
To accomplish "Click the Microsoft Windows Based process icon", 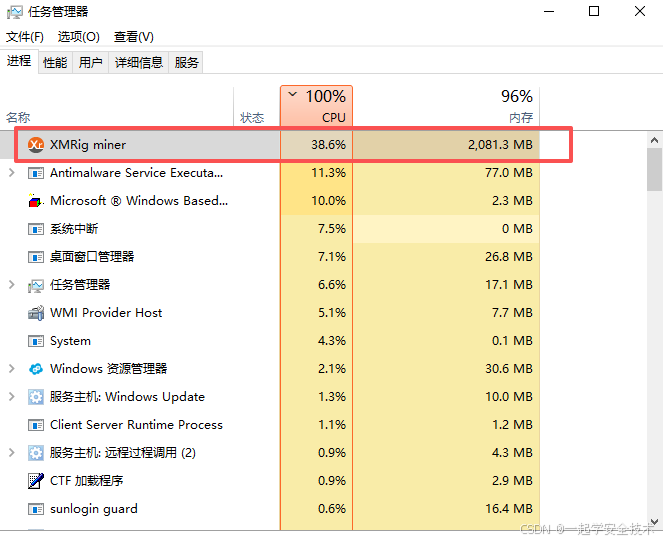I will 36,200.
